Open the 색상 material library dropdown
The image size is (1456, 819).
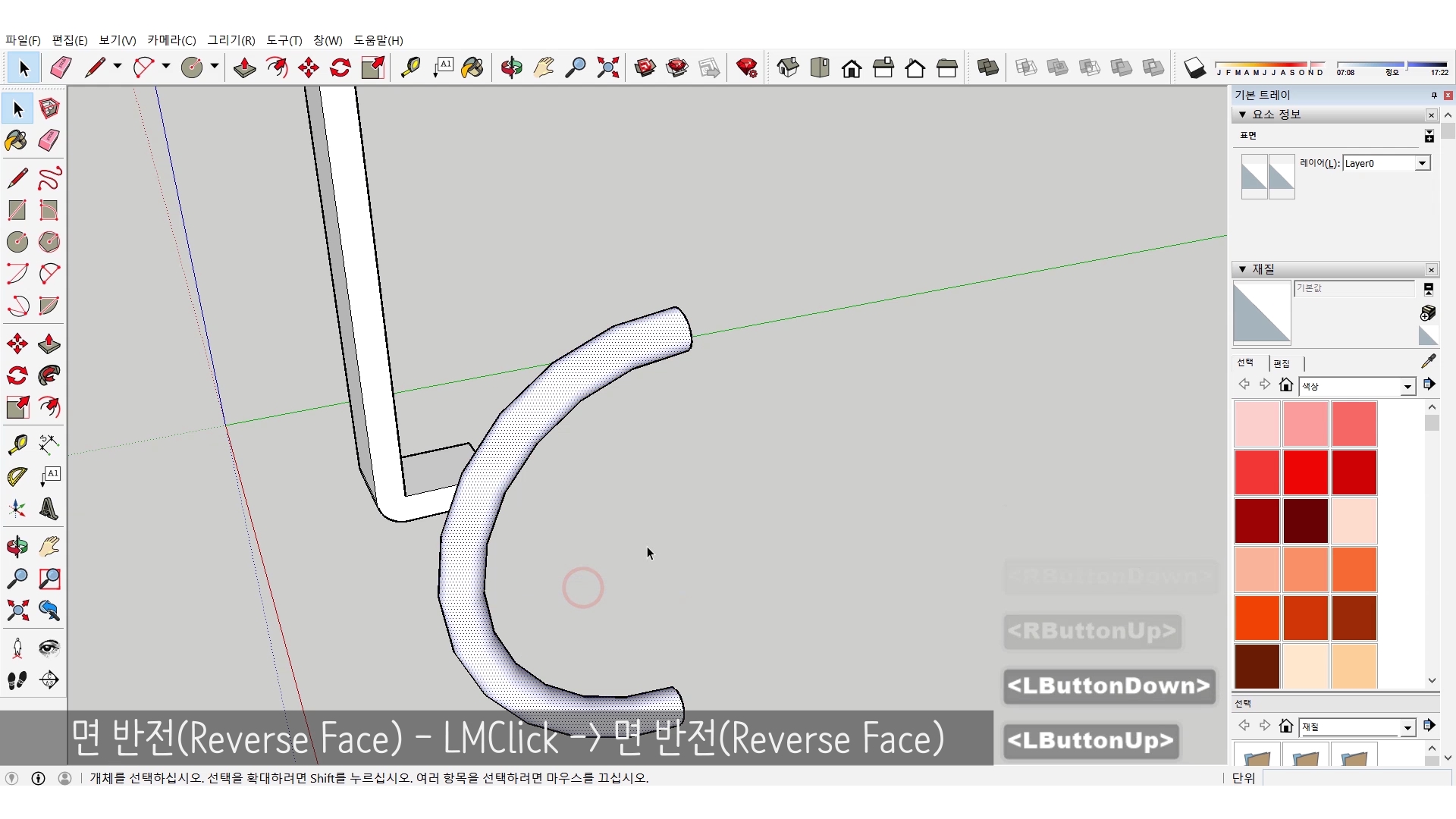[1407, 387]
